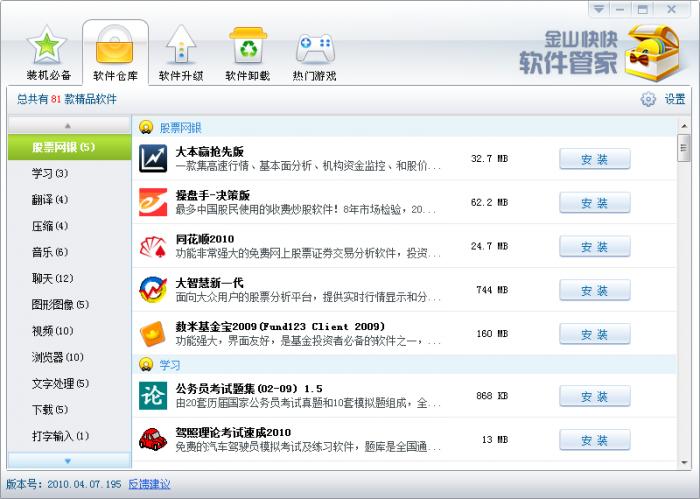This screenshot has width=700, height=499.
Task: Click the 总共有 81 款精品软件 text
Action: 67,99
